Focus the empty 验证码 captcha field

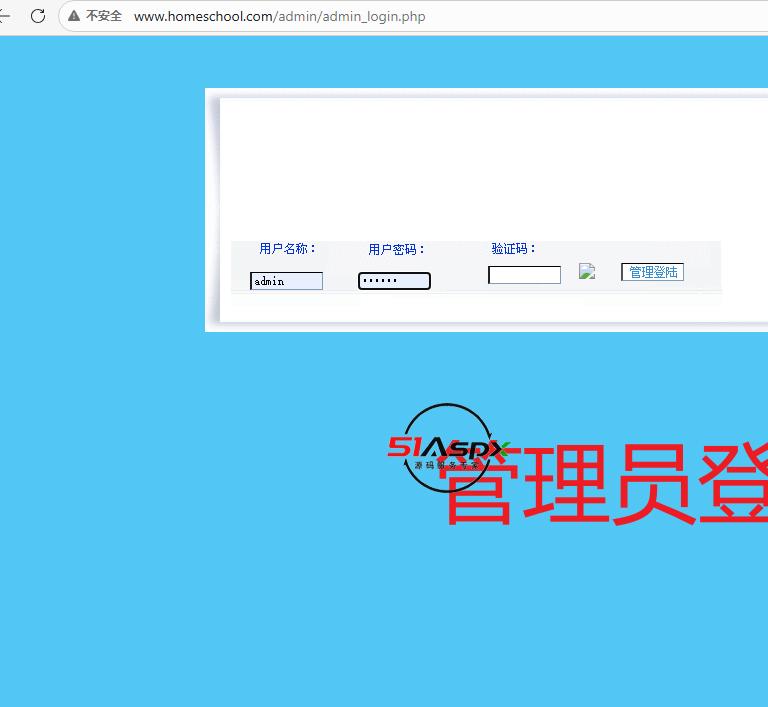[x=525, y=275]
